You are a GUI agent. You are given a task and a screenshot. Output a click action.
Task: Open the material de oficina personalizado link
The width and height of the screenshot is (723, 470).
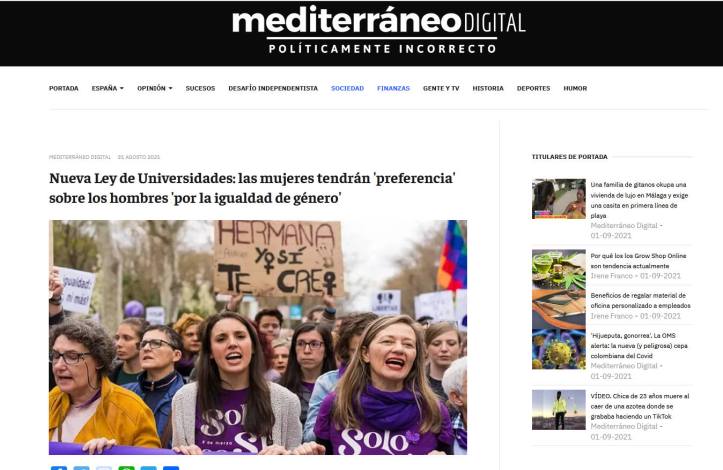(640, 300)
